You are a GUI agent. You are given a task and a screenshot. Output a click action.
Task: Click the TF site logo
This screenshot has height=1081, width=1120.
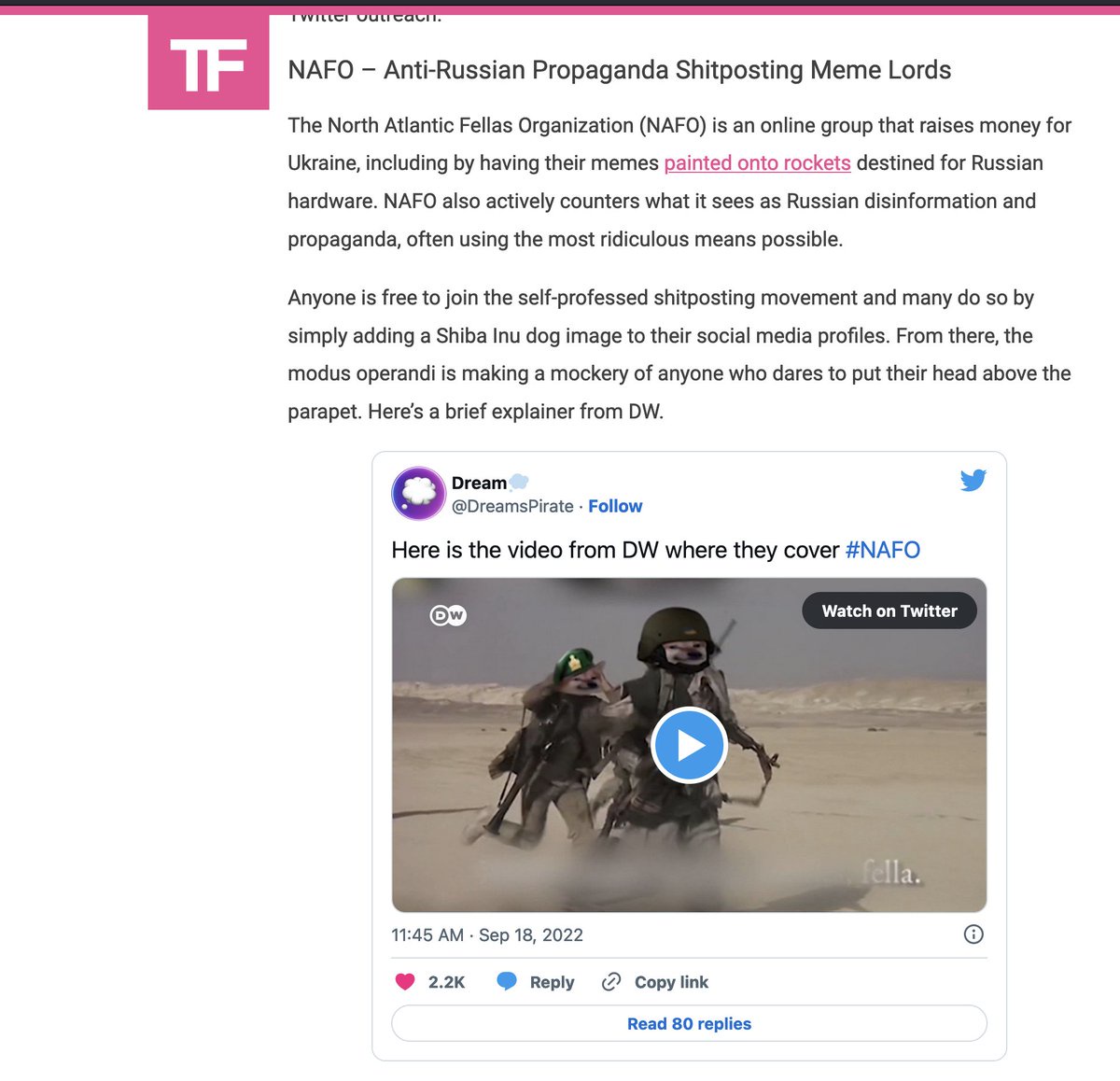click(208, 63)
